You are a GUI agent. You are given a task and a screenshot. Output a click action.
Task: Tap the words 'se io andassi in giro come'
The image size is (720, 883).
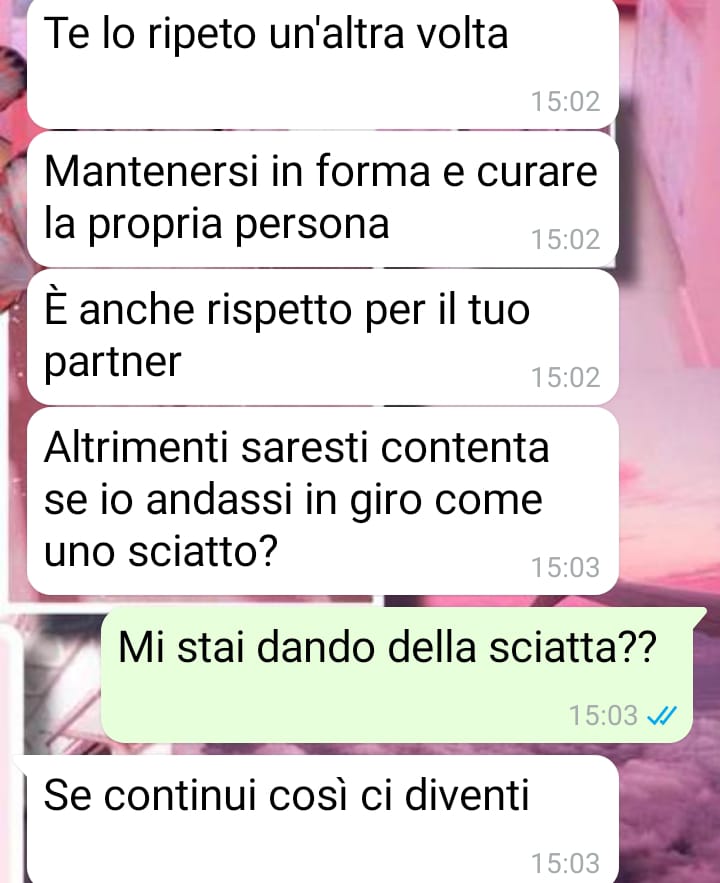tap(293, 500)
